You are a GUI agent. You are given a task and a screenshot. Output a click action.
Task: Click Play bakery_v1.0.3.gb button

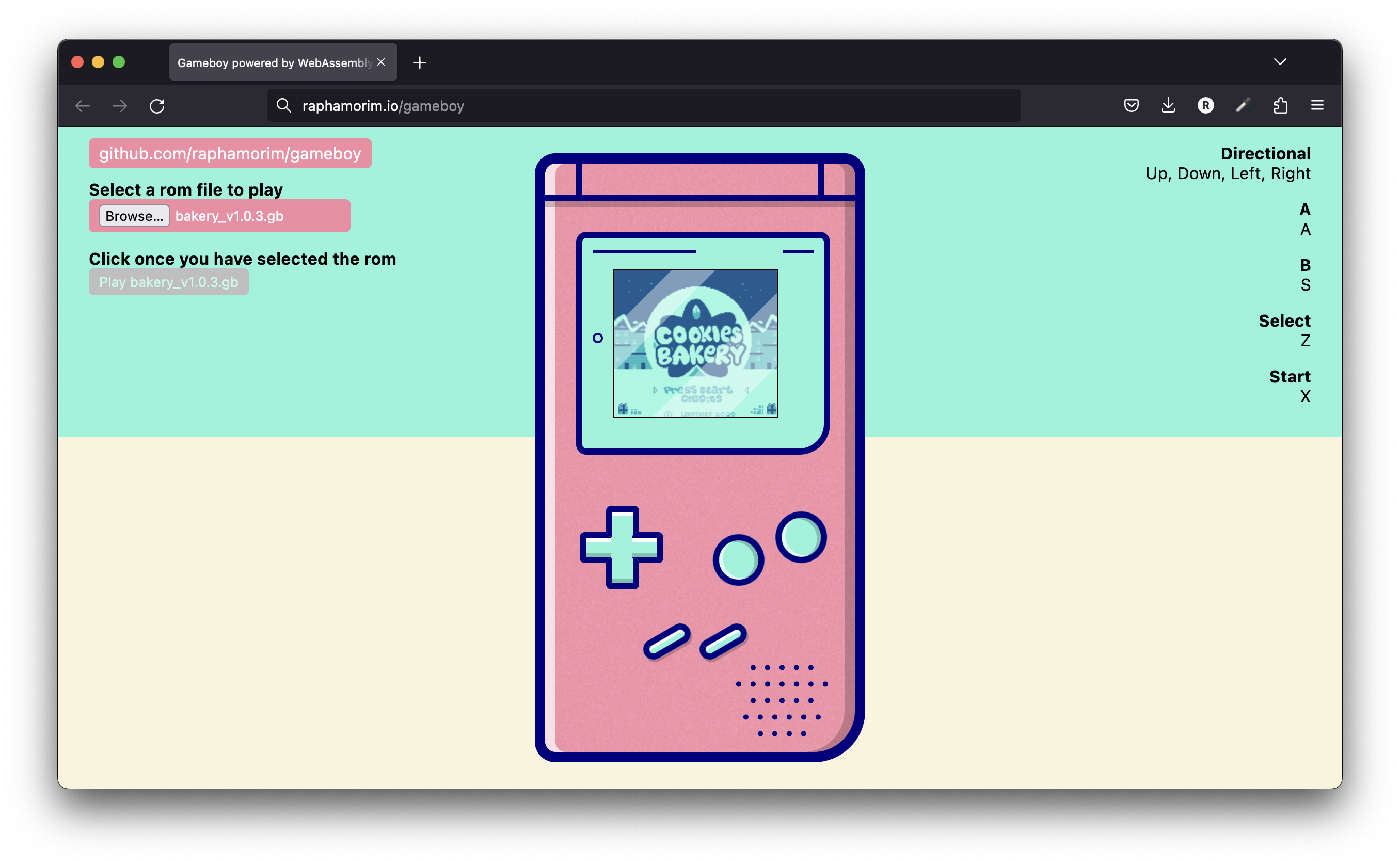click(x=168, y=282)
